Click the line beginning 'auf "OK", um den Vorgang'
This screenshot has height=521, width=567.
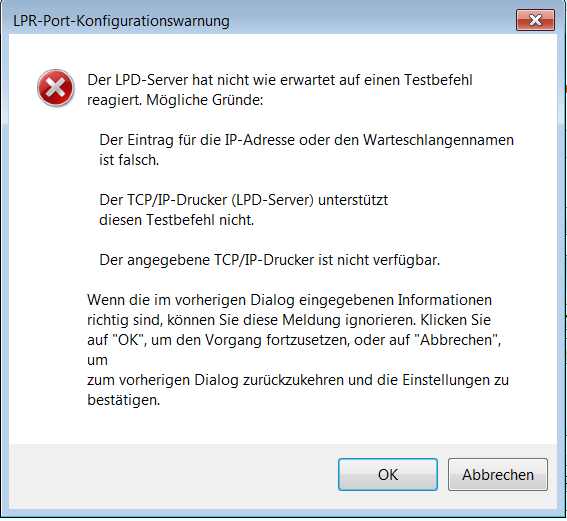point(294,340)
